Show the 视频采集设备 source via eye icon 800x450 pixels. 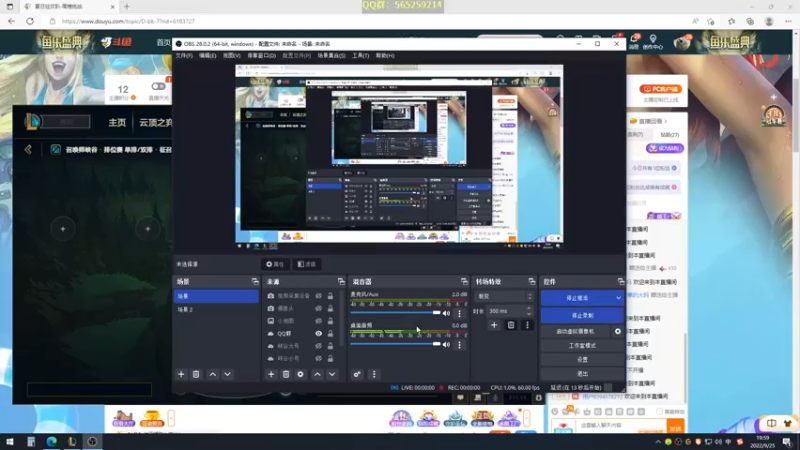click(318, 296)
